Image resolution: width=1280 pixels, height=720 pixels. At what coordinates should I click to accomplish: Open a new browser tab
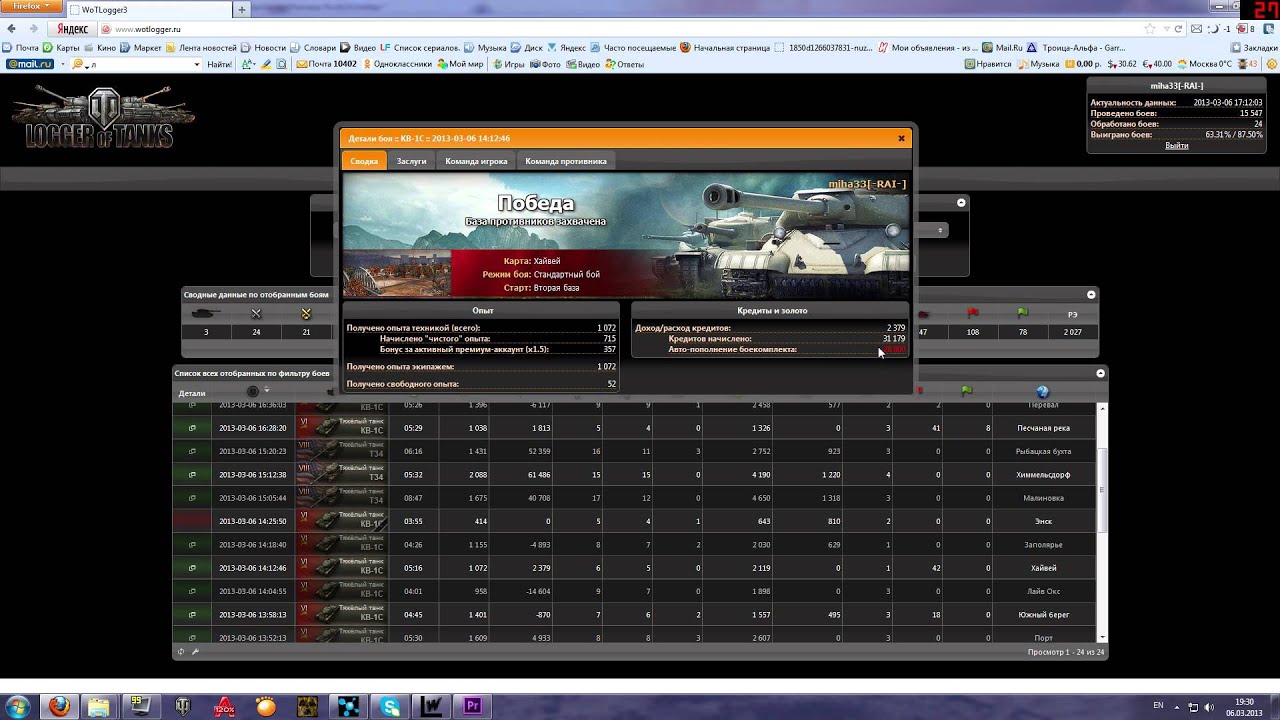(241, 9)
